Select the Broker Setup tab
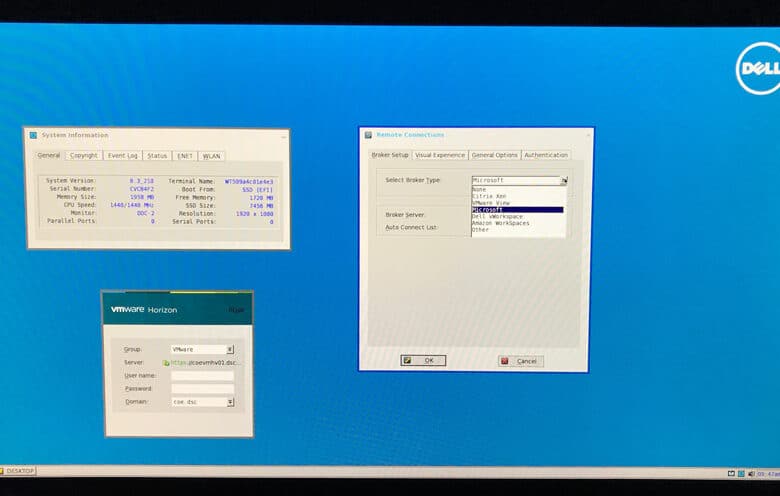Image resolution: width=780 pixels, height=496 pixels. tap(390, 155)
